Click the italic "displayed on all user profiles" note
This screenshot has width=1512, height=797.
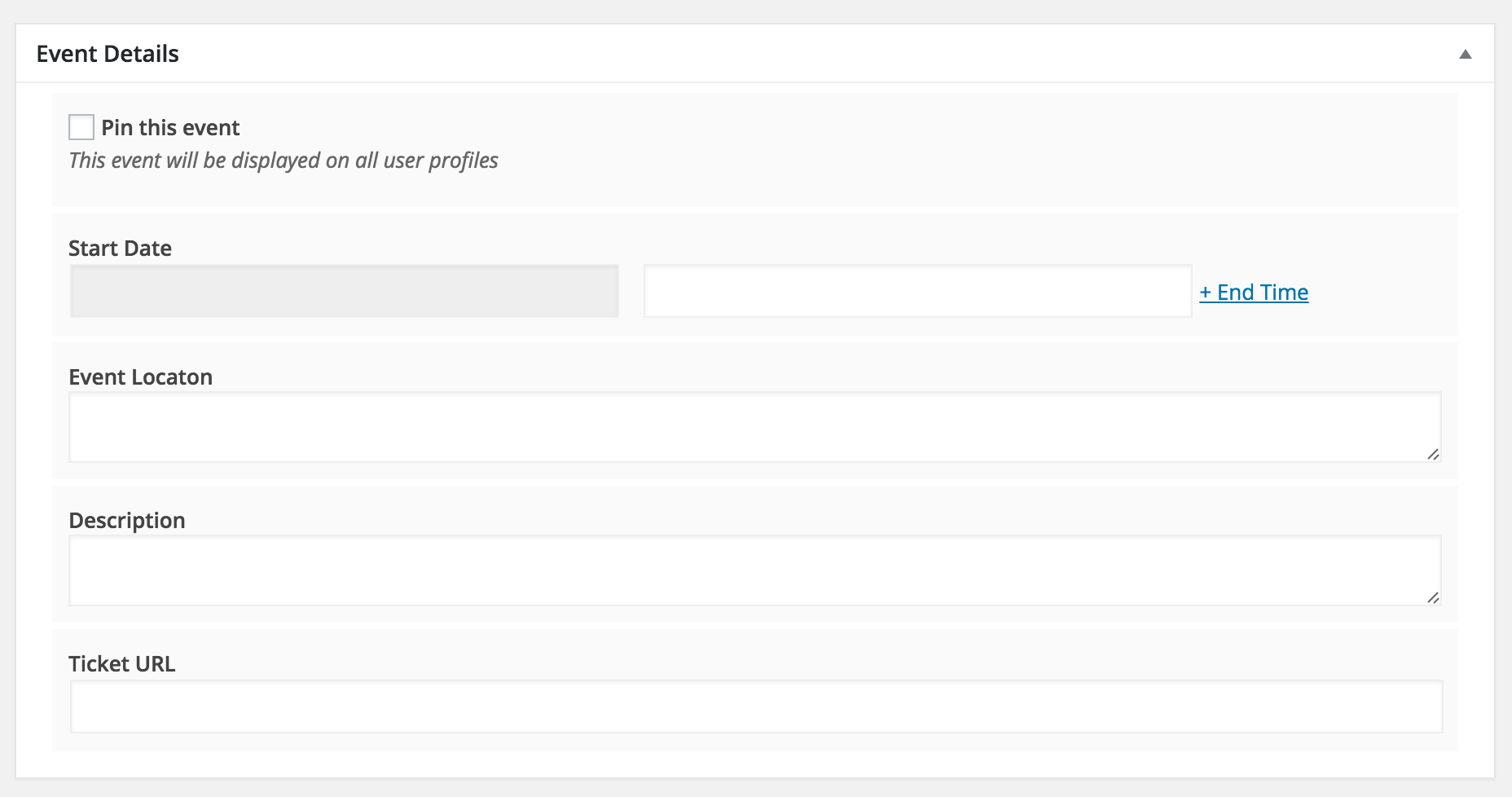point(283,161)
